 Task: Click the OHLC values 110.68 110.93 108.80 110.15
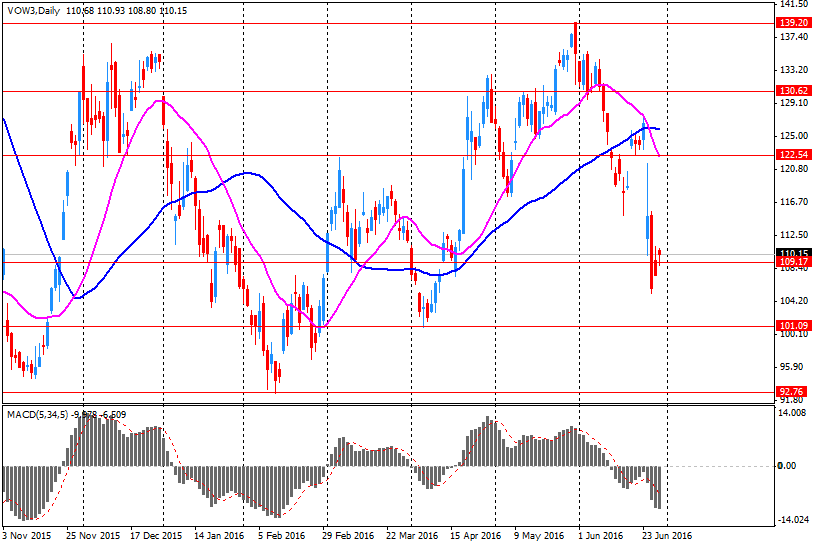[x=126, y=10]
